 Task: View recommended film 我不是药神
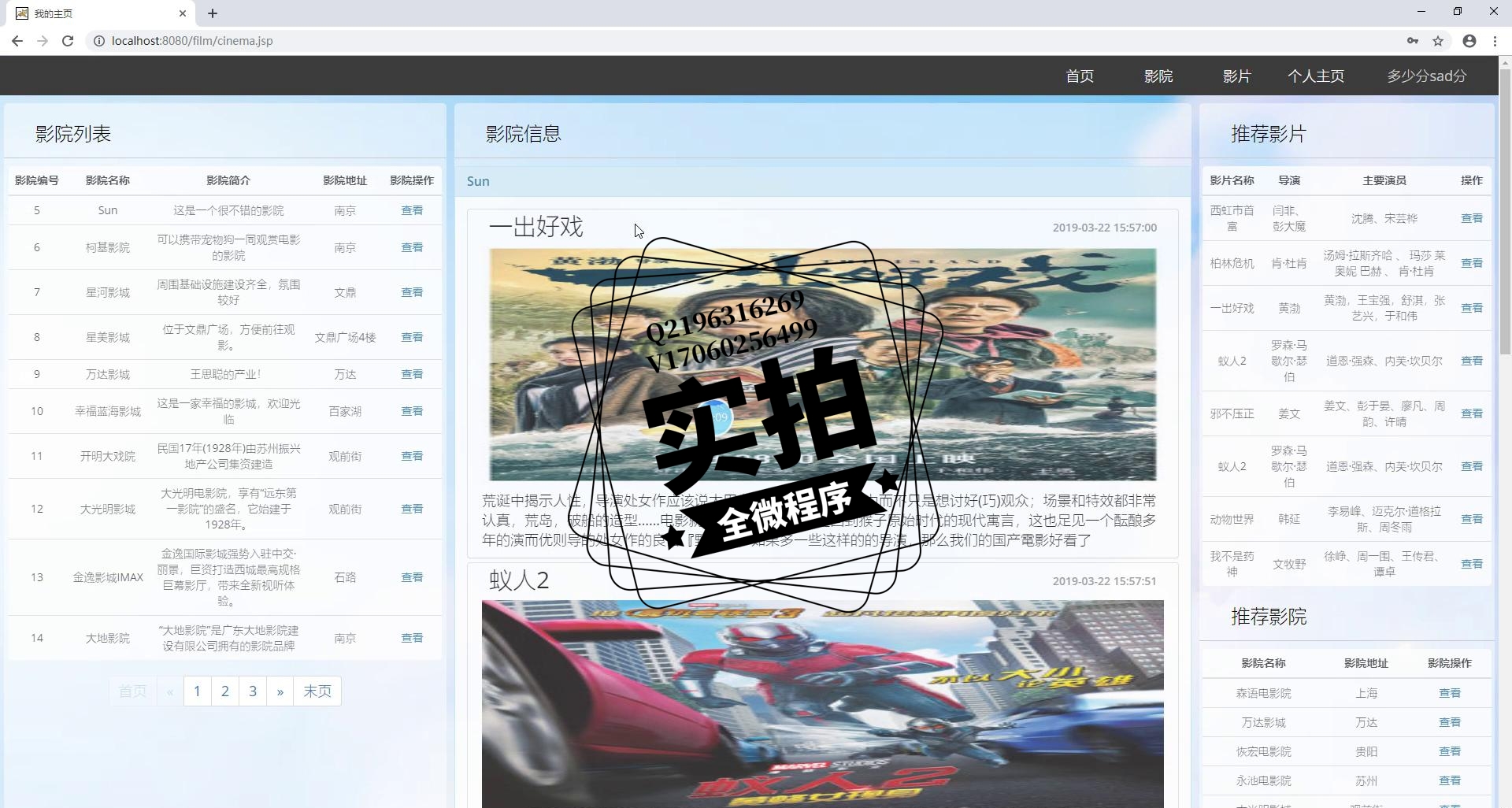tap(1472, 564)
